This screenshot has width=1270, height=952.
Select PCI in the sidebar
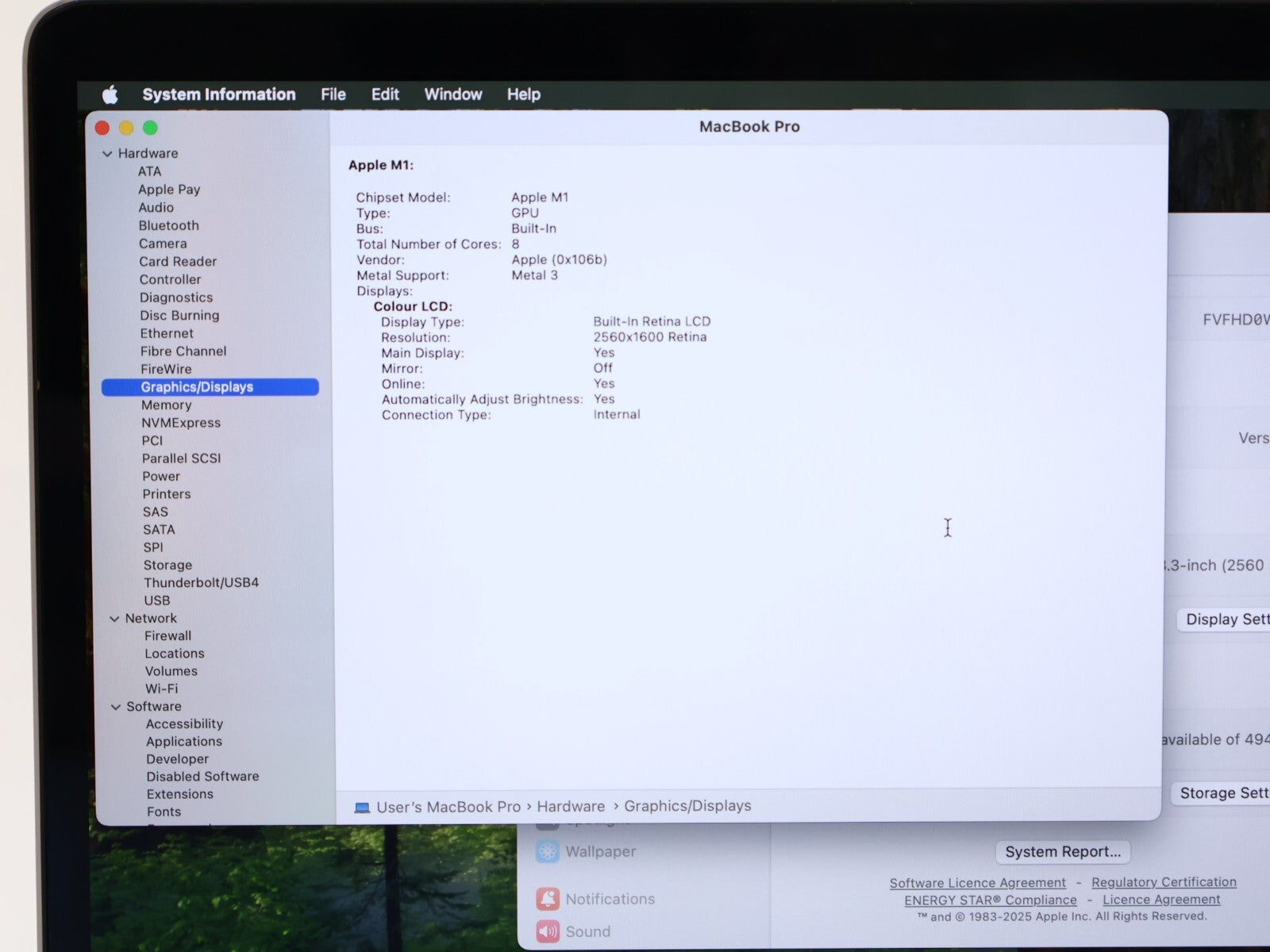click(152, 441)
